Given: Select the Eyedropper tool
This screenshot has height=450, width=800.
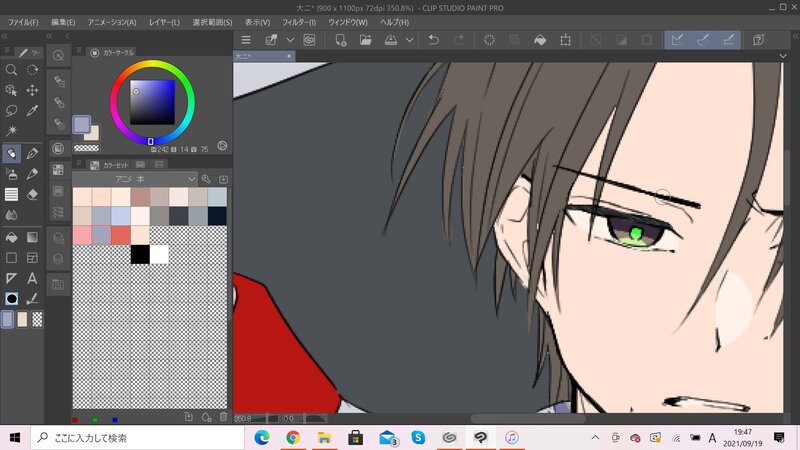Looking at the screenshot, I should click(x=32, y=111).
